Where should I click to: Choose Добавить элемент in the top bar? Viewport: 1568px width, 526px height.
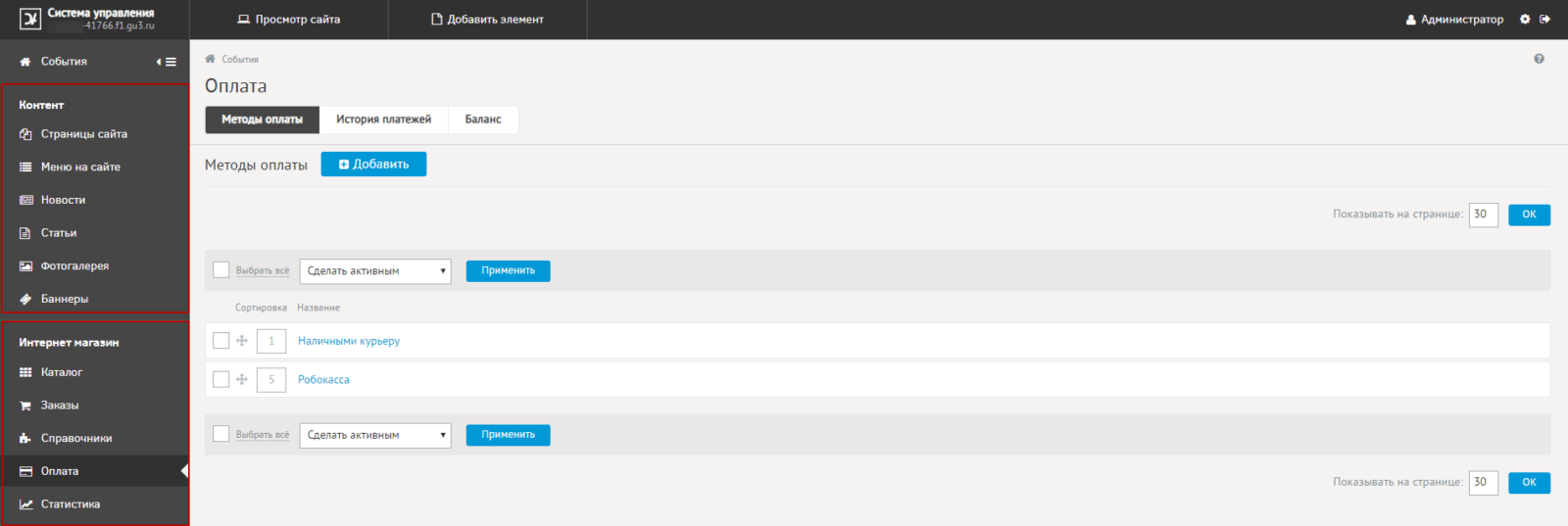click(x=488, y=20)
